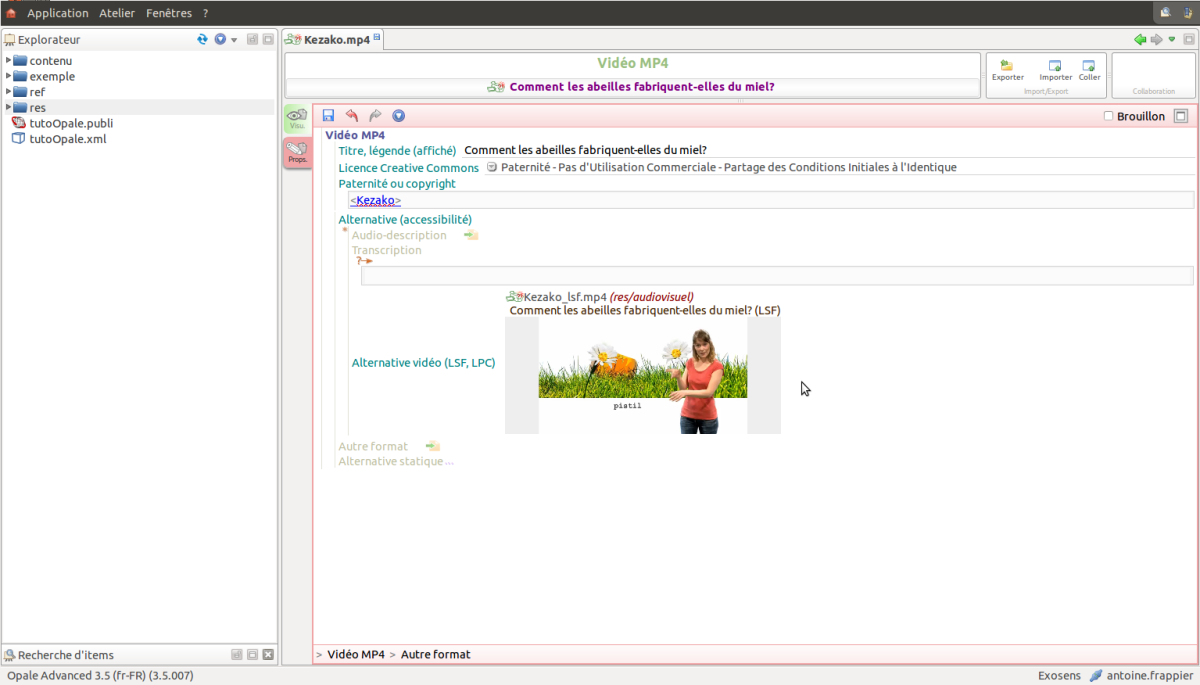Expand the contenu folder in explorer
Screen dimensions: 1200x685
tap(9, 60)
